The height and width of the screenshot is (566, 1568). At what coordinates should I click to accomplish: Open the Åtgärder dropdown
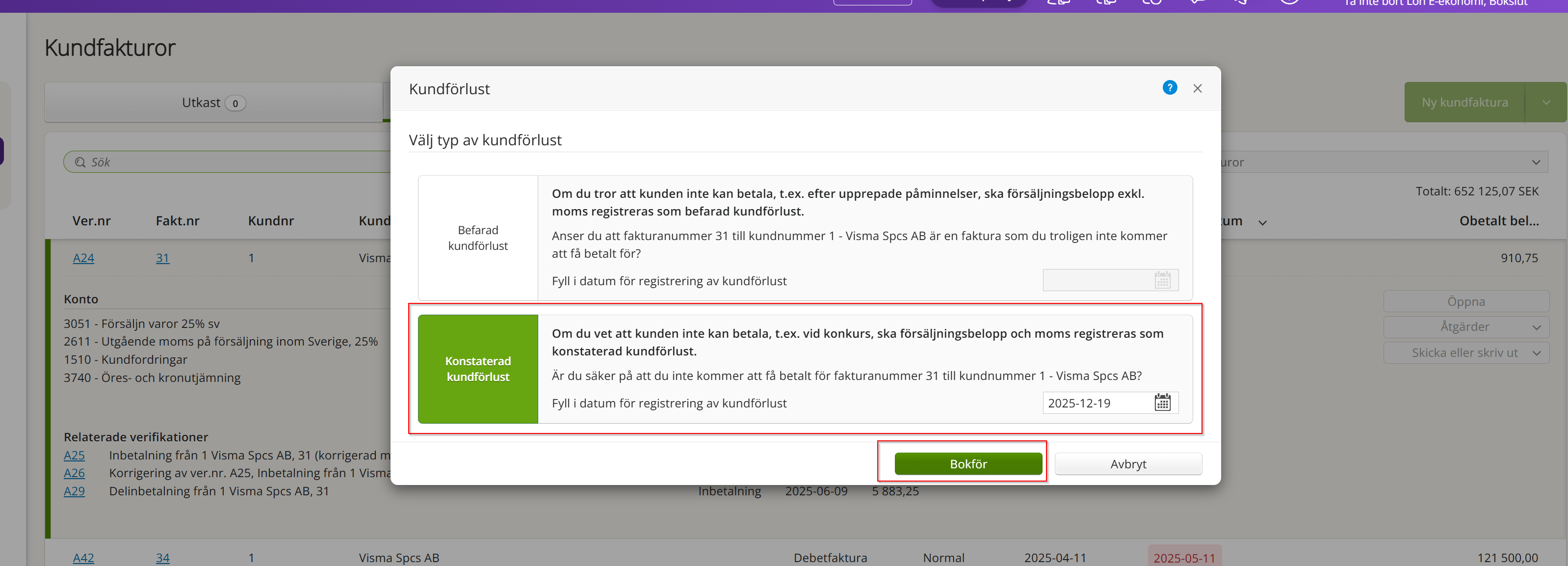[x=1466, y=326]
